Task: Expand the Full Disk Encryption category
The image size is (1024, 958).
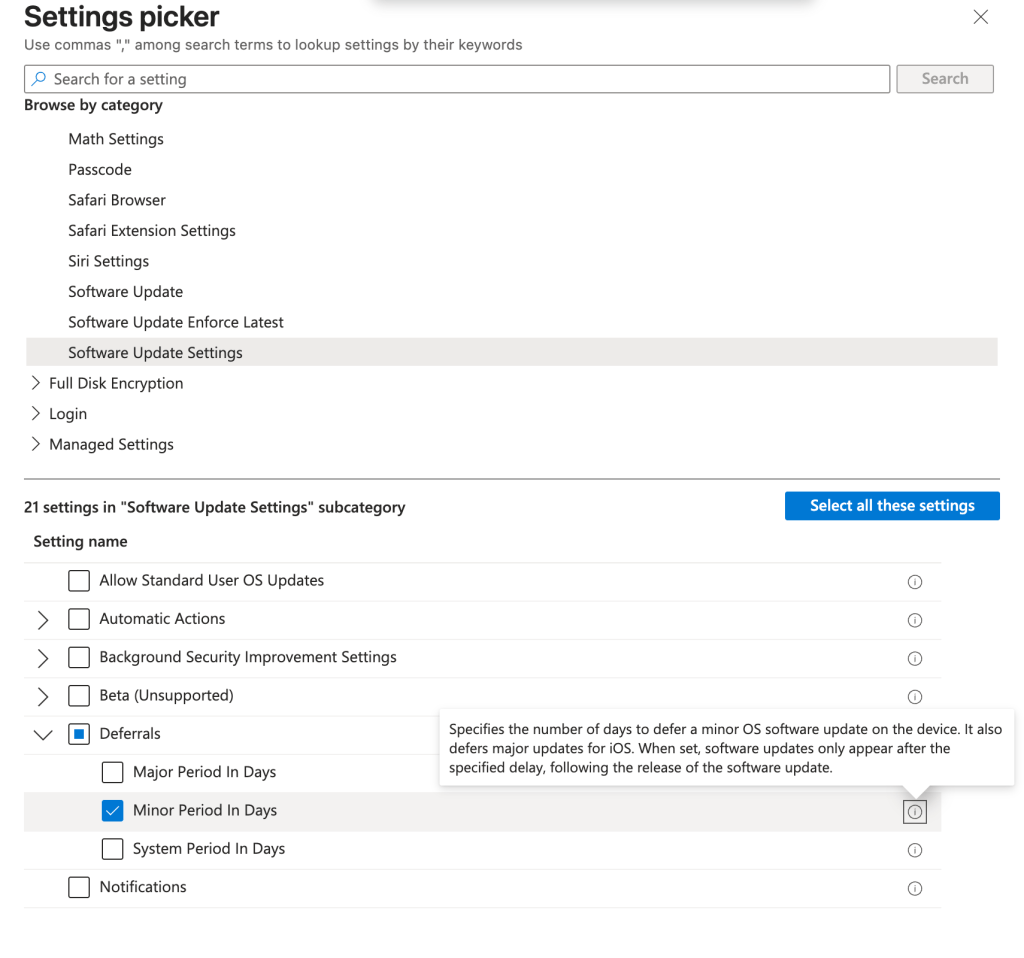Action: [36, 383]
